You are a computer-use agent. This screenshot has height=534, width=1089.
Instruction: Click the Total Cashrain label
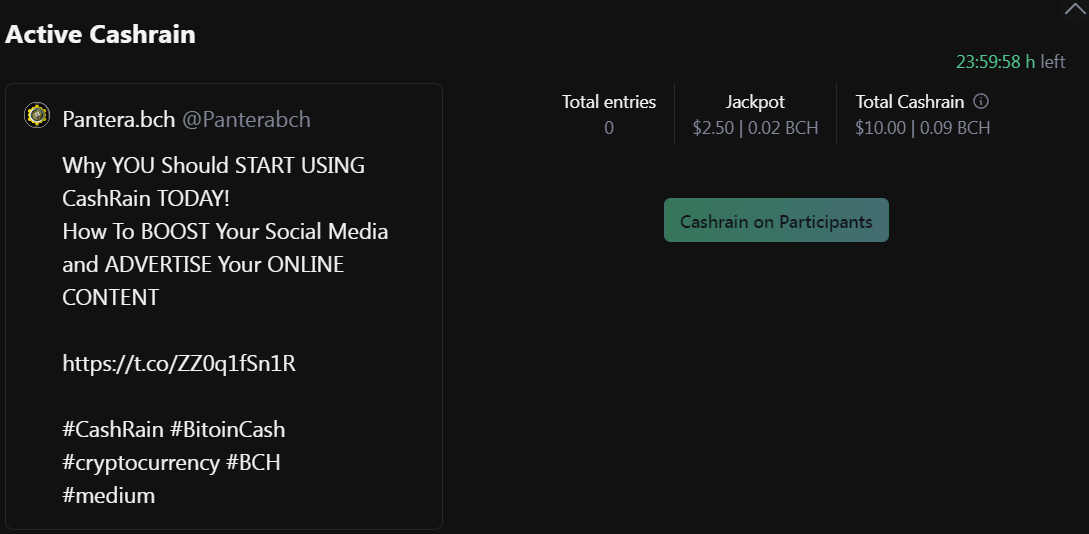tap(910, 102)
